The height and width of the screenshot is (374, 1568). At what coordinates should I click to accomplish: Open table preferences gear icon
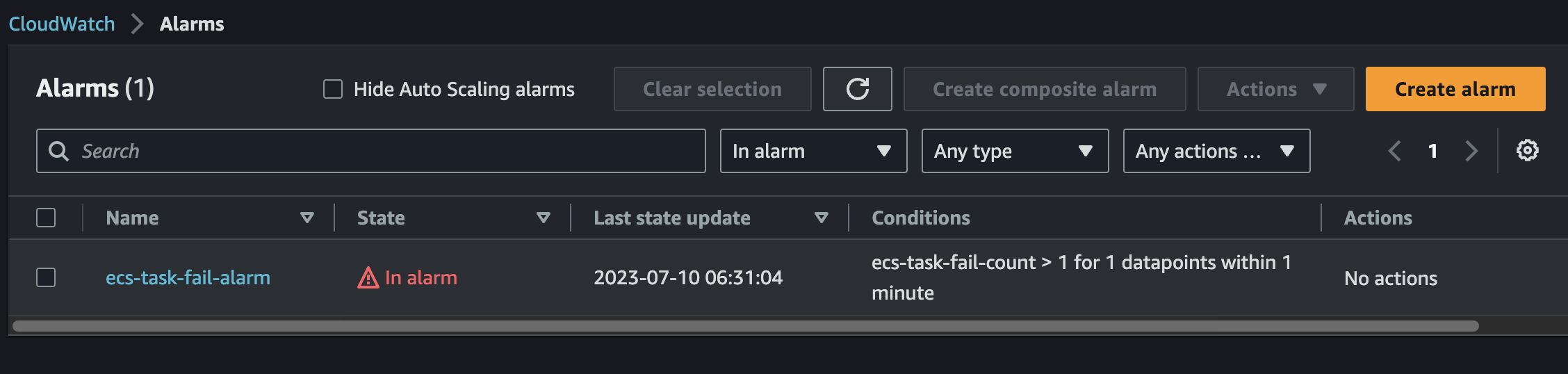(1527, 150)
